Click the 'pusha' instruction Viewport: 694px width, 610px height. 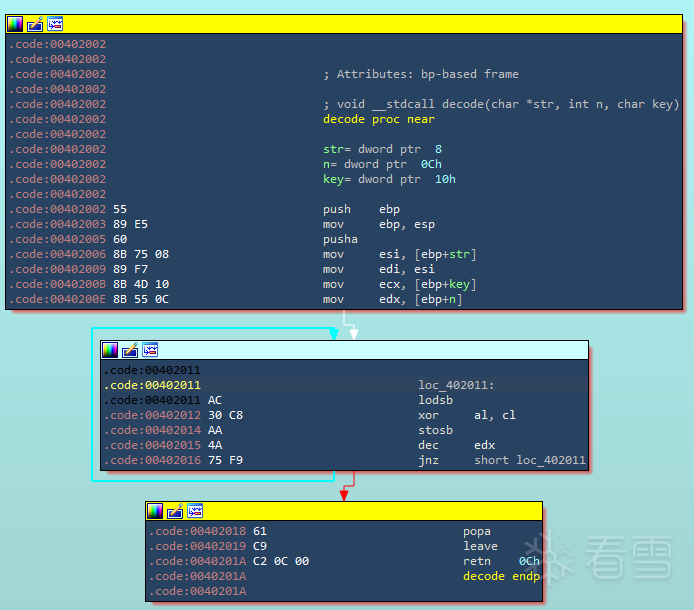click(340, 239)
